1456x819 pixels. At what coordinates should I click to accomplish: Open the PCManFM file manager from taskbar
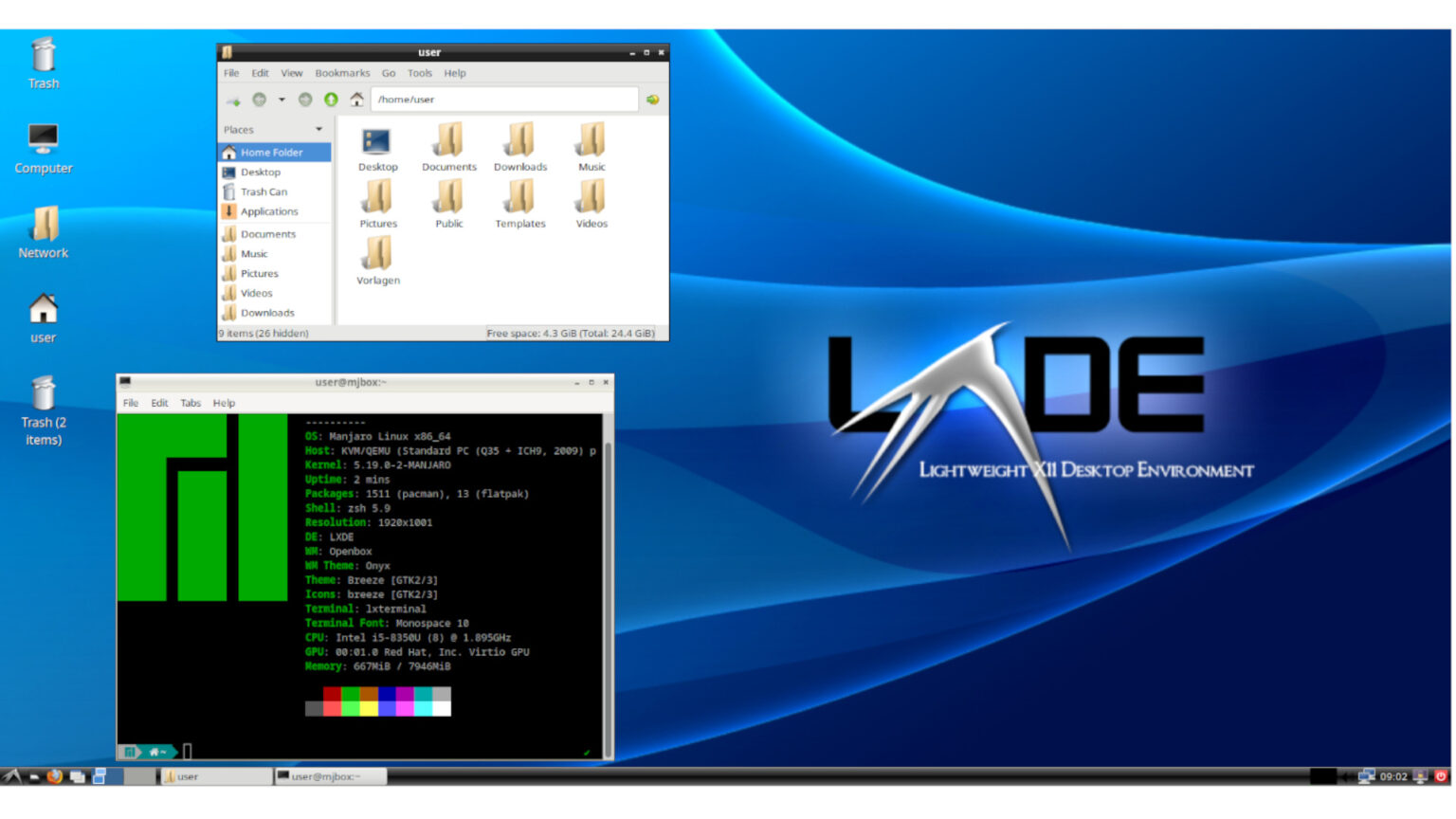[77, 776]
